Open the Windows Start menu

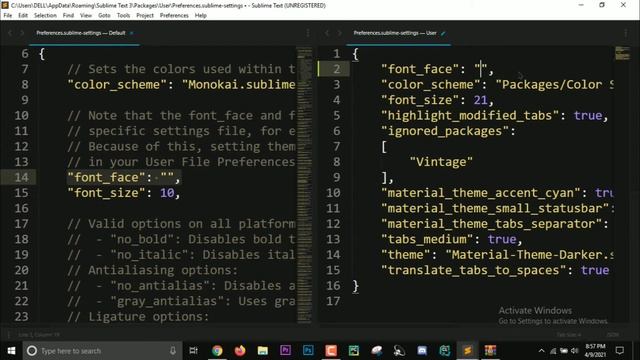tap(11, 351)
